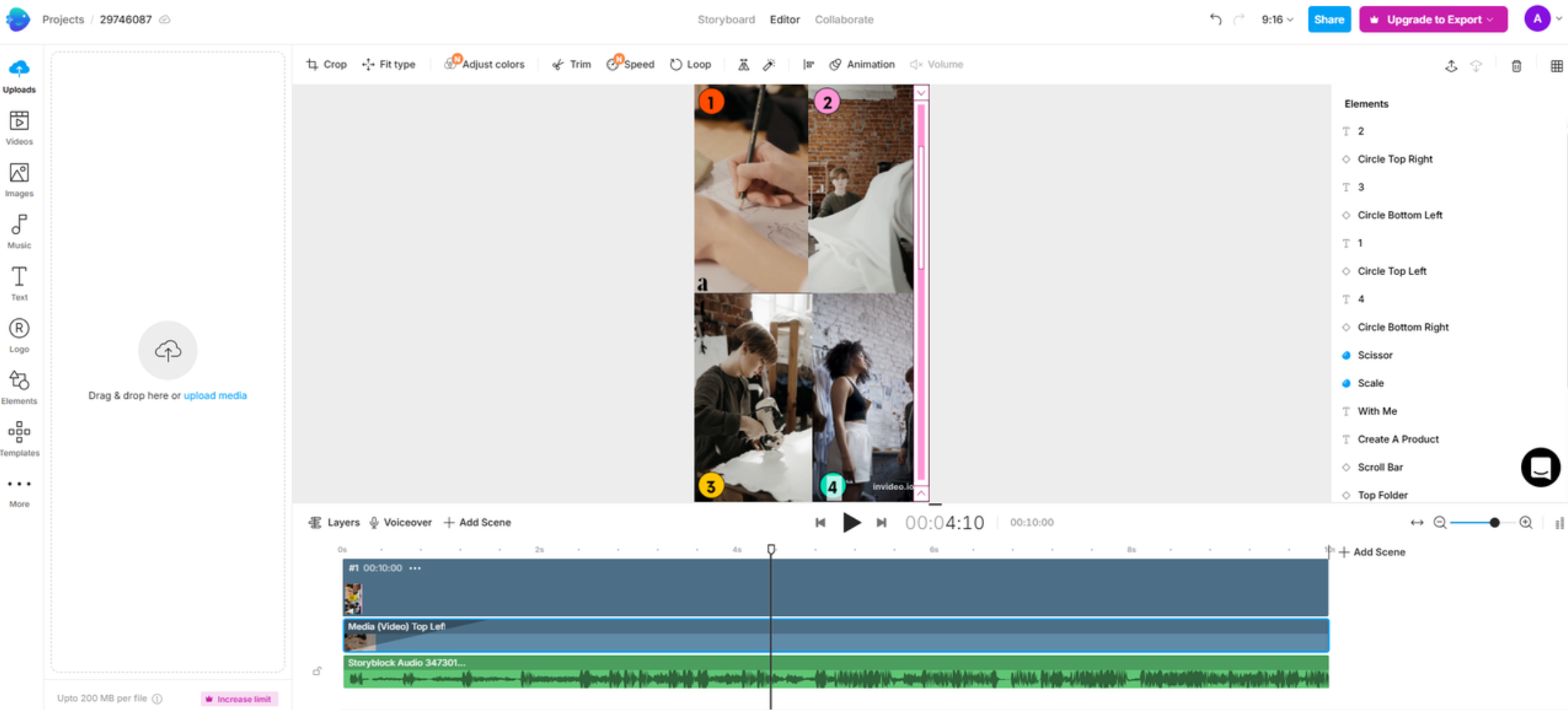Switch to the Collaborate tab
This screenshot has width=1568, height=710.
(844, 20)
